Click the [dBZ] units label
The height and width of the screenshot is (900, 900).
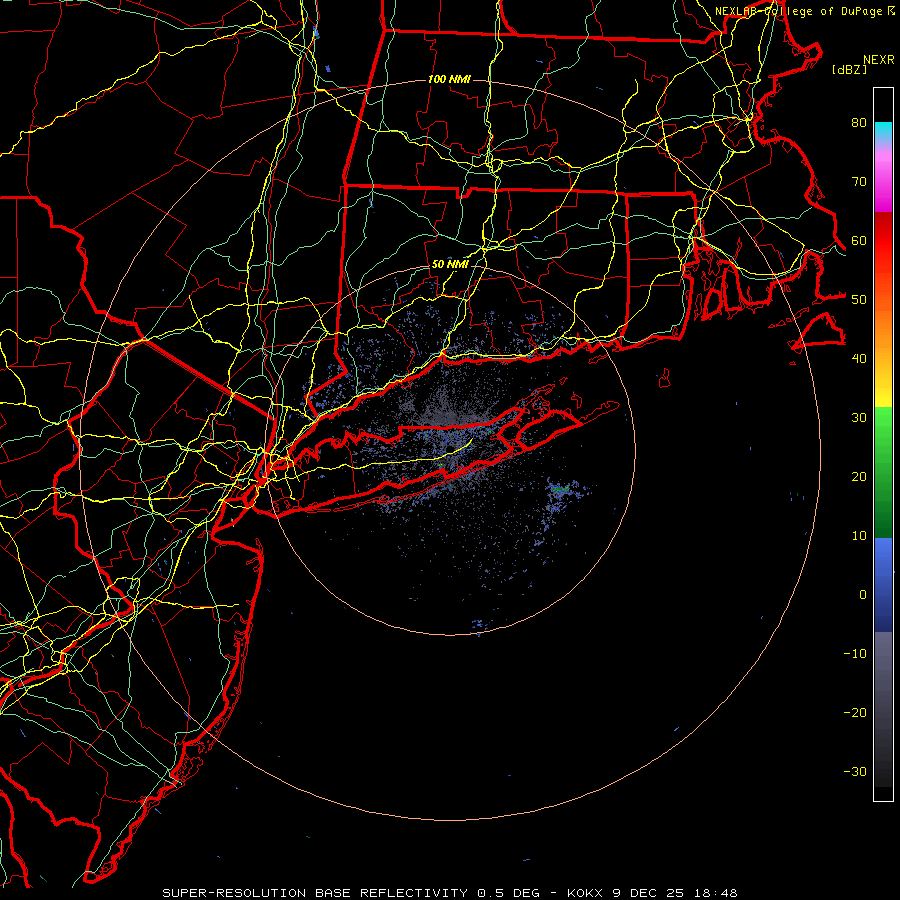pos(849,69)
